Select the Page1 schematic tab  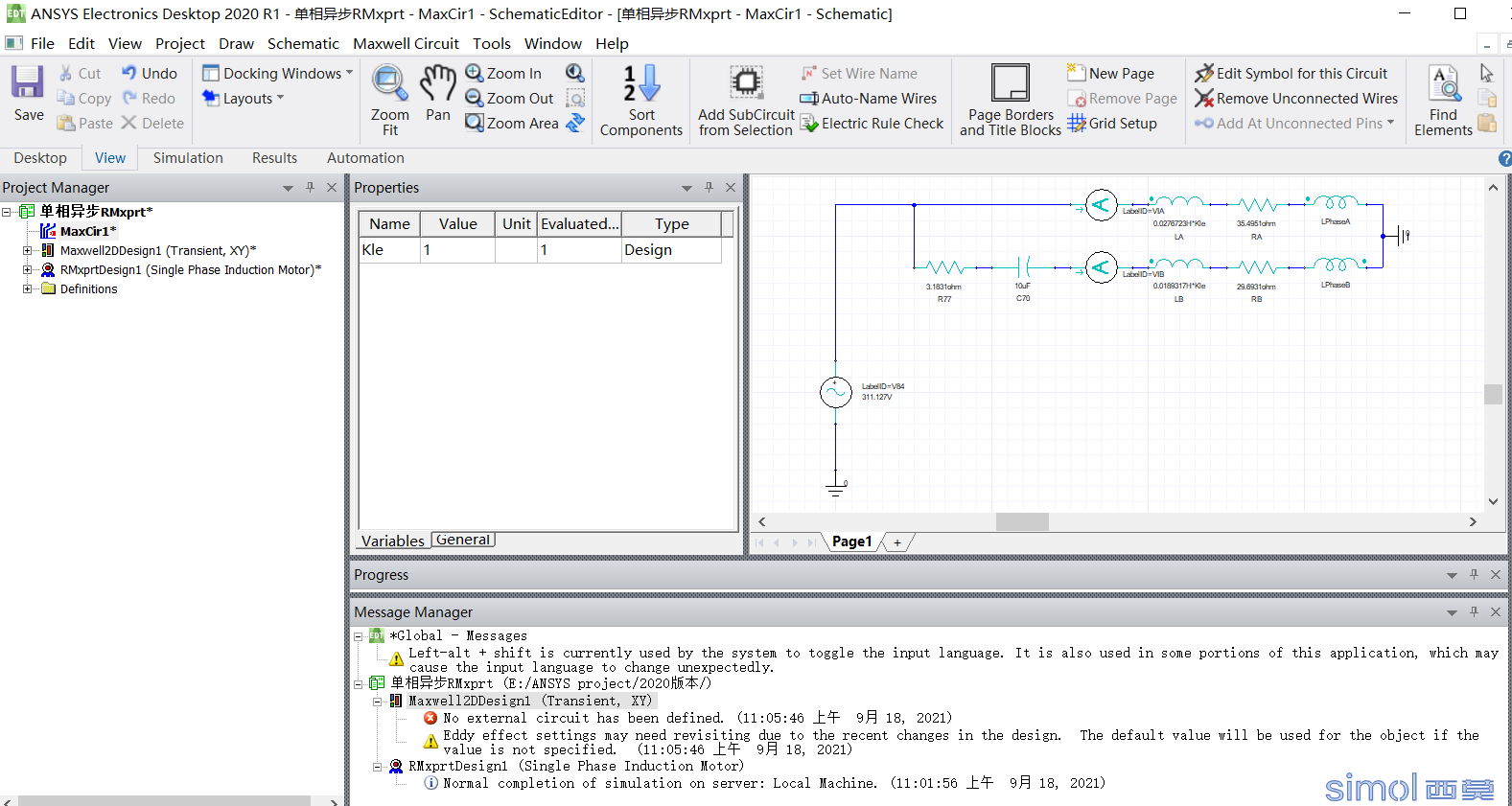[852, 541]
